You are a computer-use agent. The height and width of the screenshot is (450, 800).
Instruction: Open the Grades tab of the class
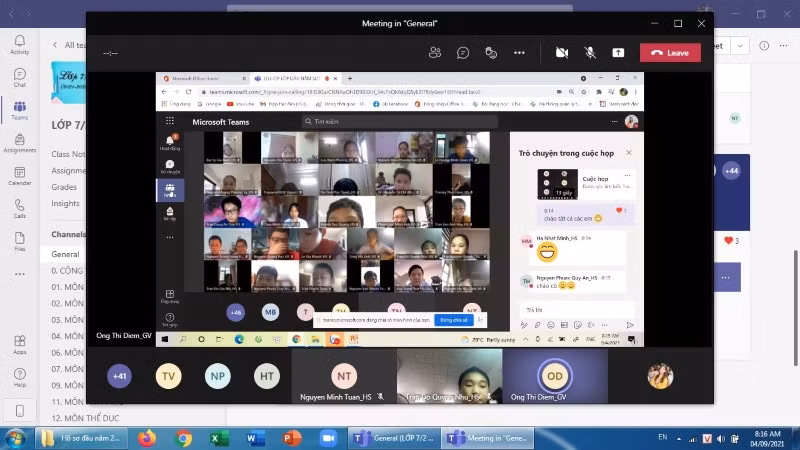coord(65,187)
